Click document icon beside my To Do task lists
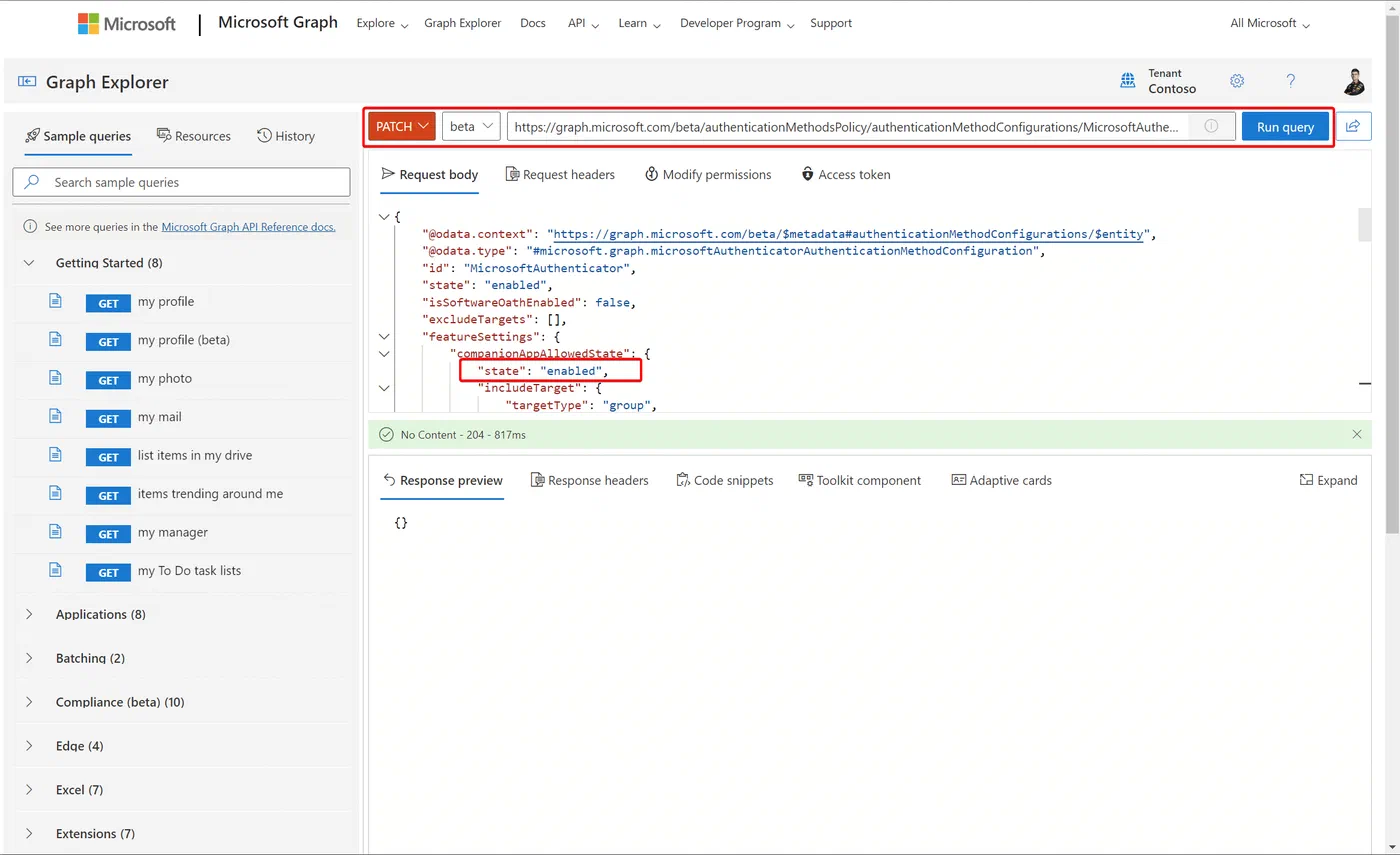Viewport: 1400px width, 855px height. [56, 570]
